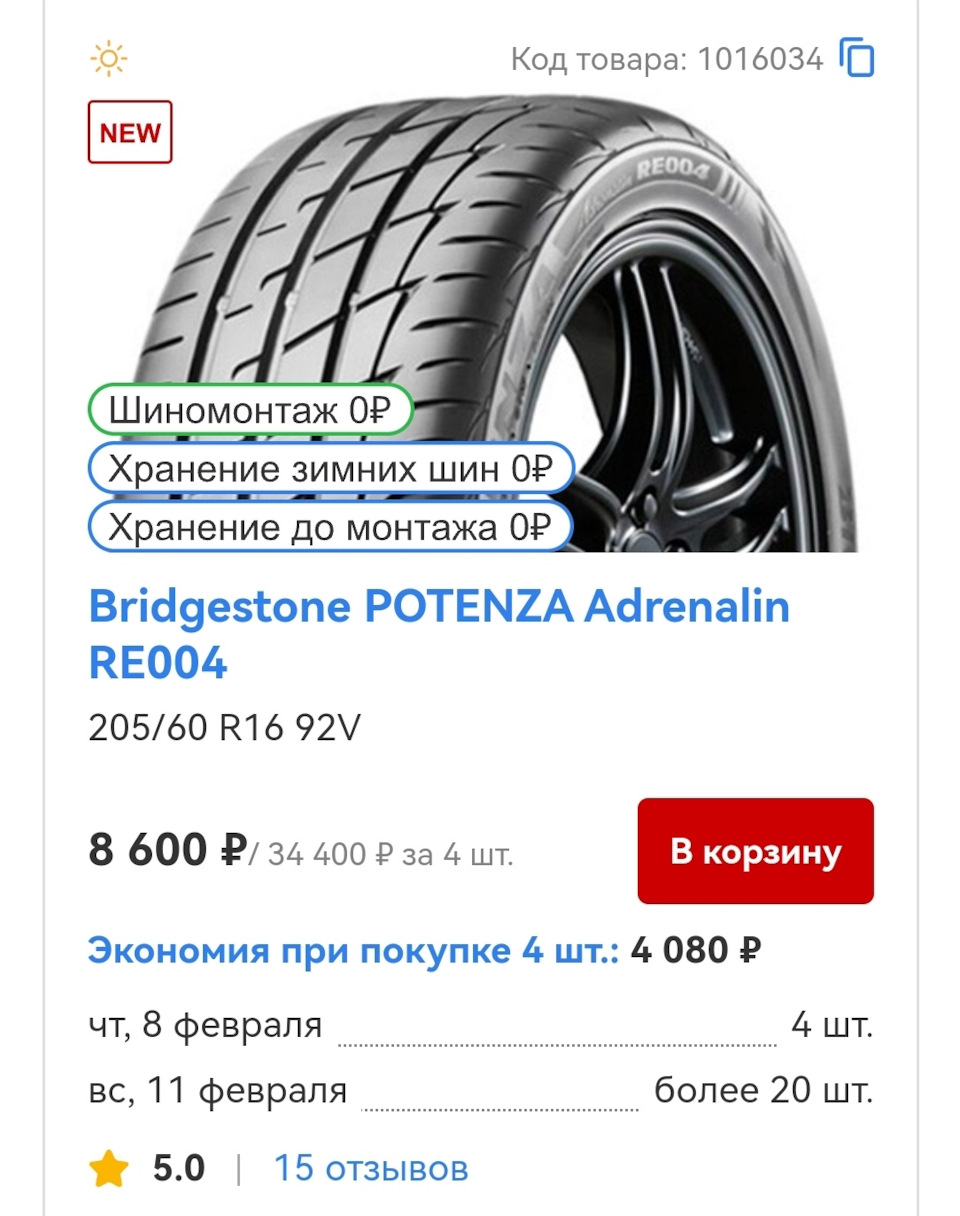Select the Шиномонтаж 0₽ badge
960x1216 pixels.
click(249, 410)
